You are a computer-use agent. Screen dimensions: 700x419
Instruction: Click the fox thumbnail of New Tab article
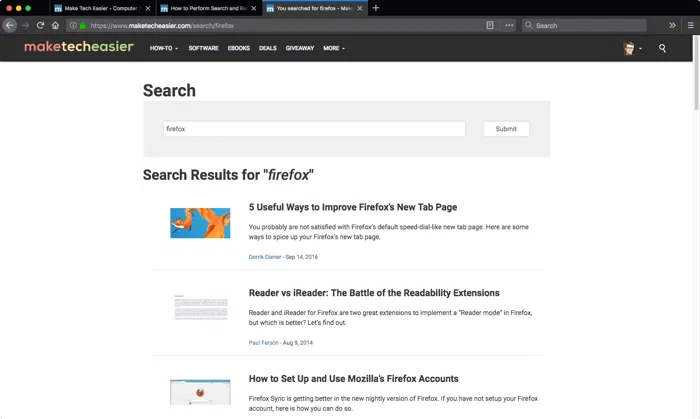[200, 223]
